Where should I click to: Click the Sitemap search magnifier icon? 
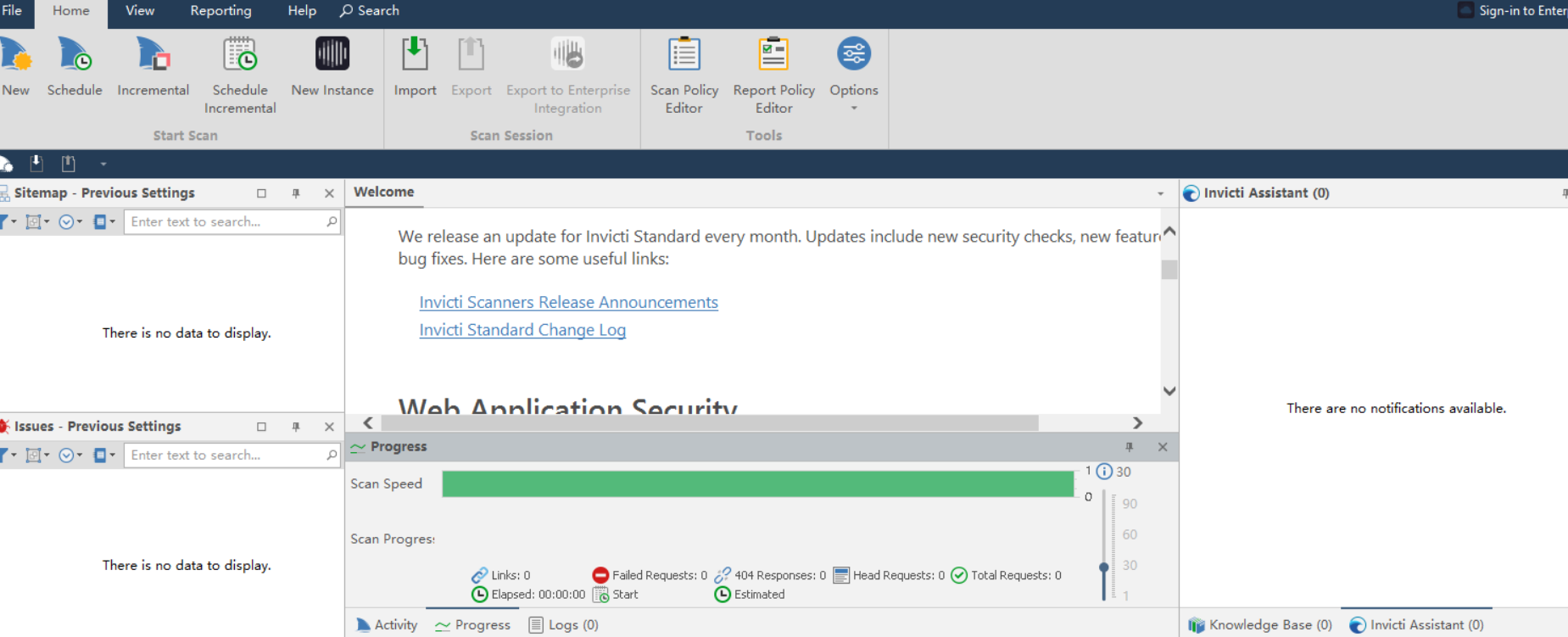coord(332,221)
